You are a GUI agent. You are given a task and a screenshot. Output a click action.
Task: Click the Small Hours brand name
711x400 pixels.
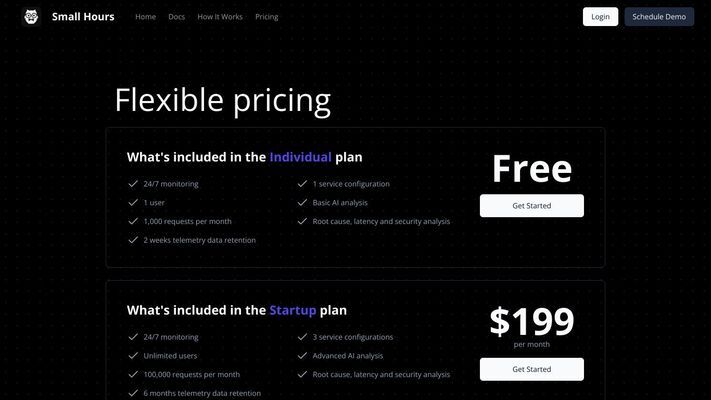click(x=83, y=17)
